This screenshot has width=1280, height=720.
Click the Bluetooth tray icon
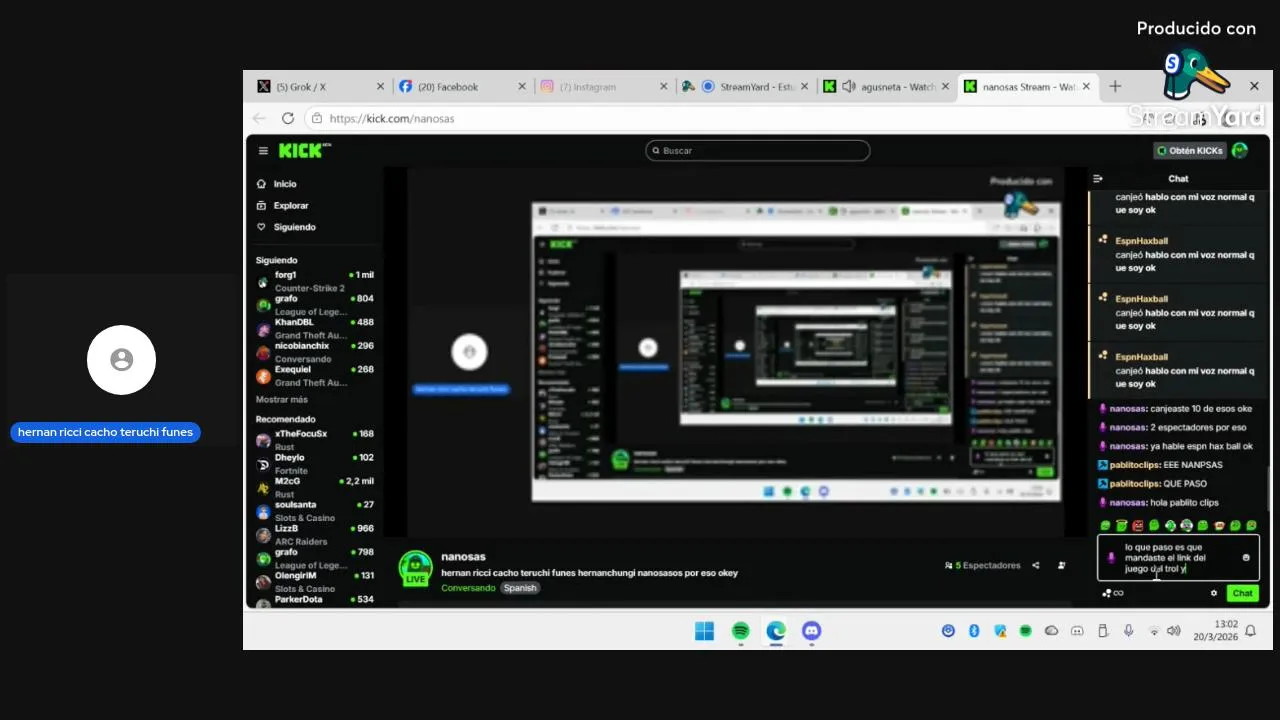pos(974,631)
